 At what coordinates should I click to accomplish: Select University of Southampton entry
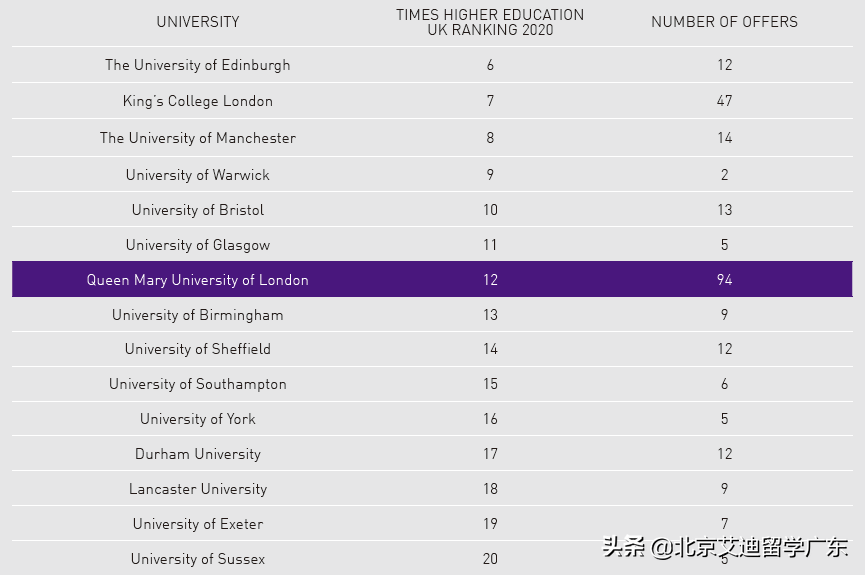click(198, 384)
